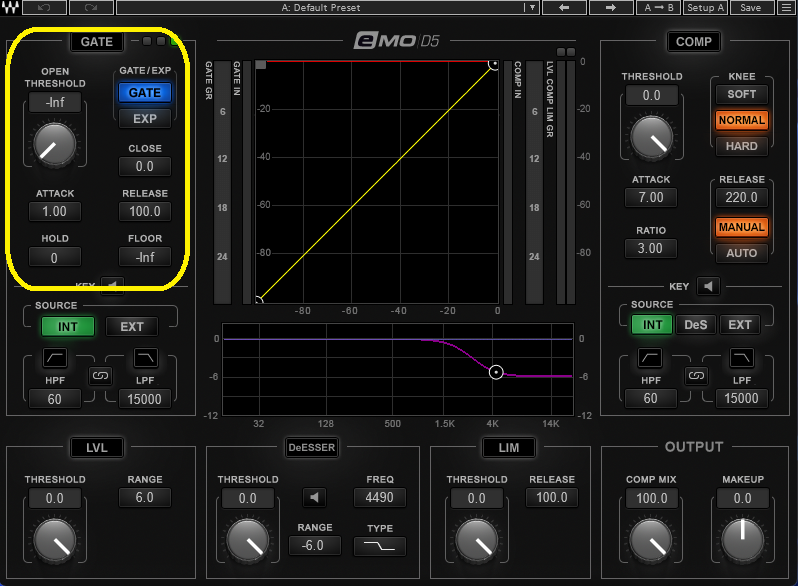Toggle the gate HPF/LPF link icon

tap(99, 376)
